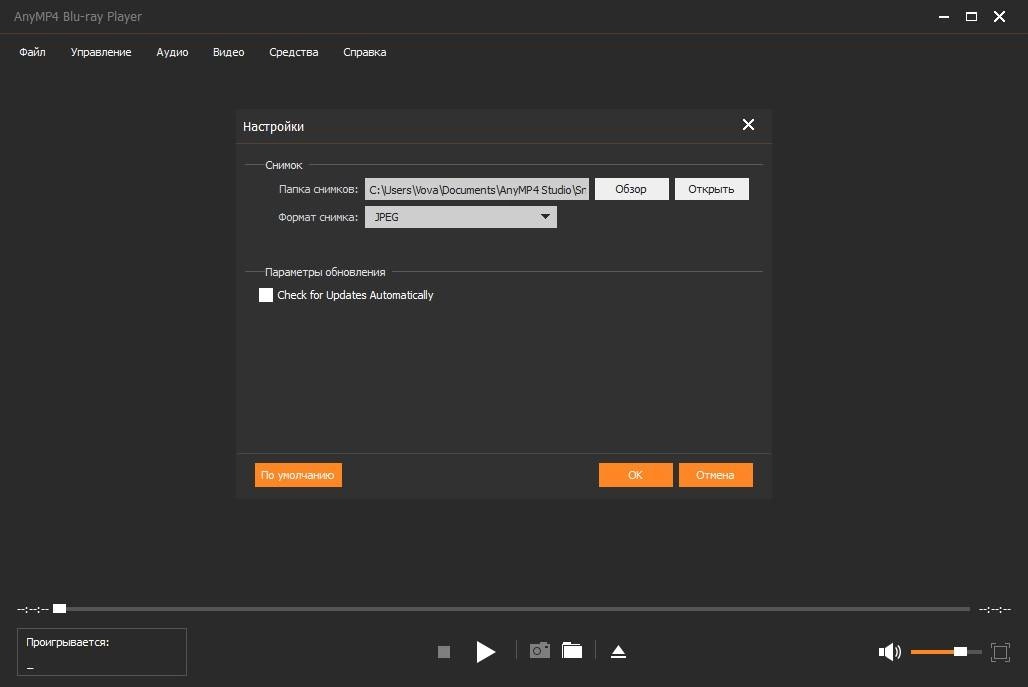Image resolution: width=1028 pixels, height=687 pixels.
Task: Open the Видео menu
Action: (229, 52)
